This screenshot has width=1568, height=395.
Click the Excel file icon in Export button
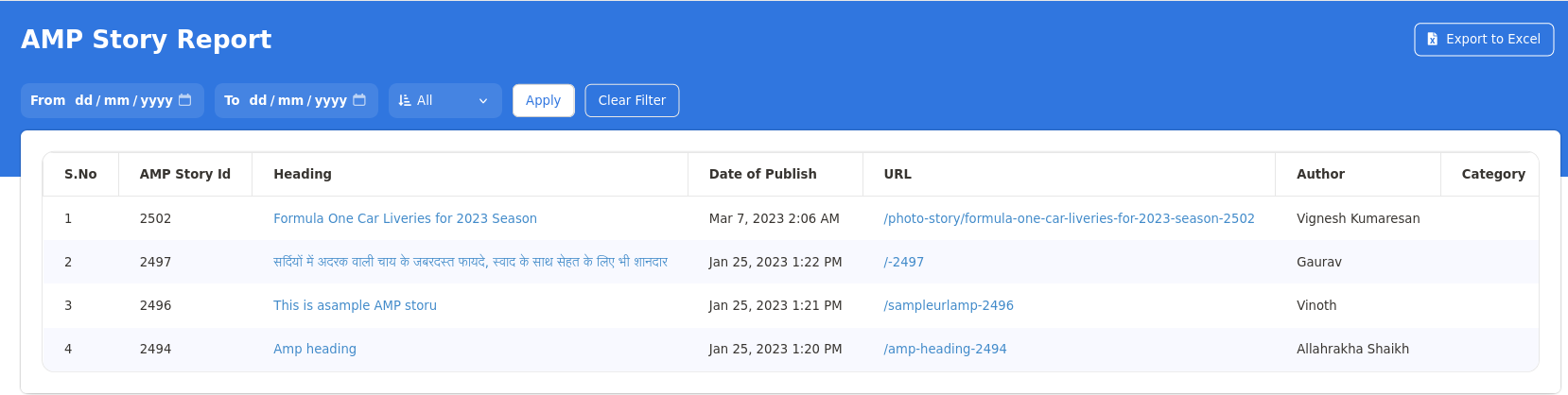click(1432, 40)
